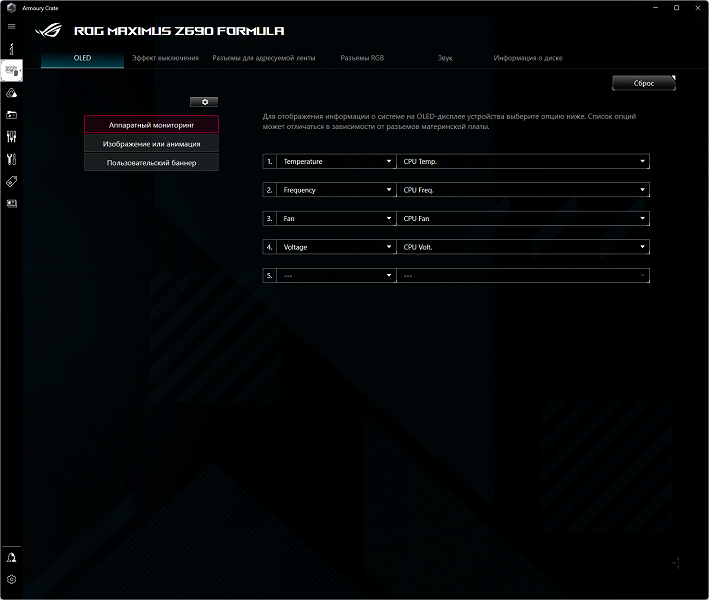Select the Device icon in sidebar
This screenshot has width=709, height=600.
[11, 71]
